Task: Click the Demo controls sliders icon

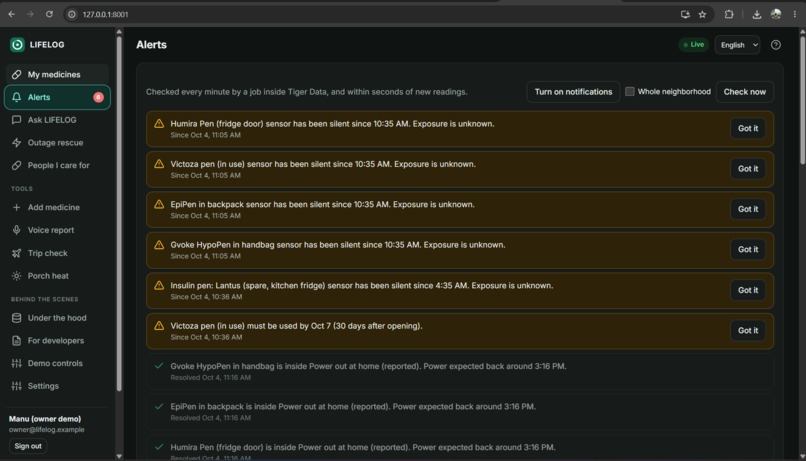Action: click(16, 363)
